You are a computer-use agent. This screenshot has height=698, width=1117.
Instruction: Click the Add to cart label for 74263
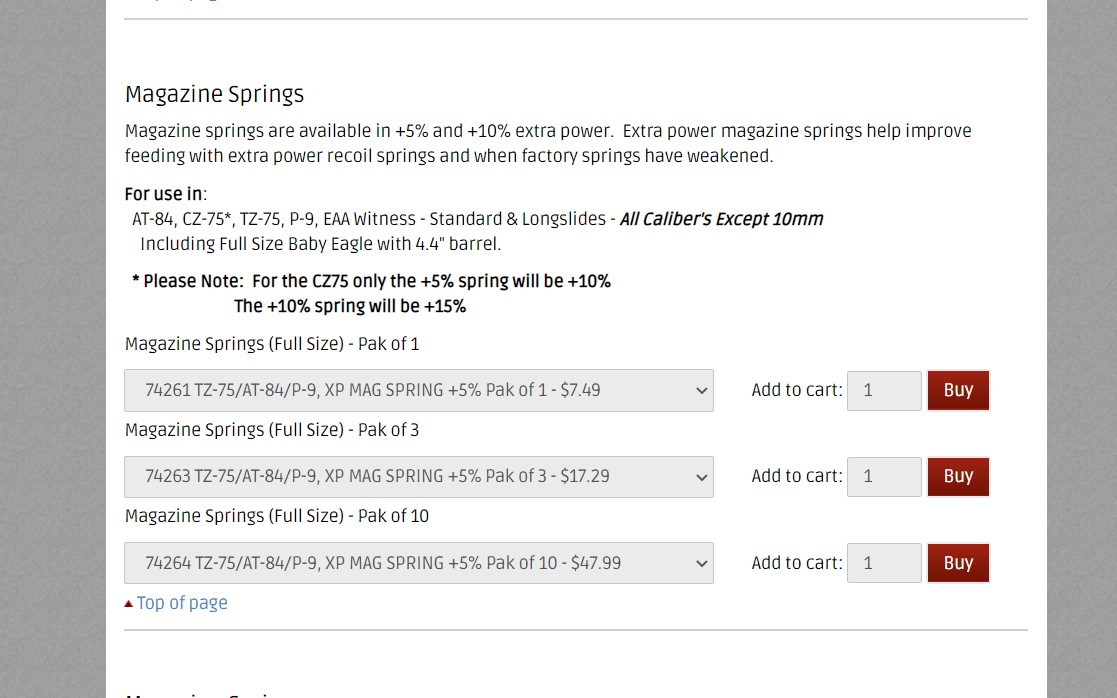pos(796,476)
